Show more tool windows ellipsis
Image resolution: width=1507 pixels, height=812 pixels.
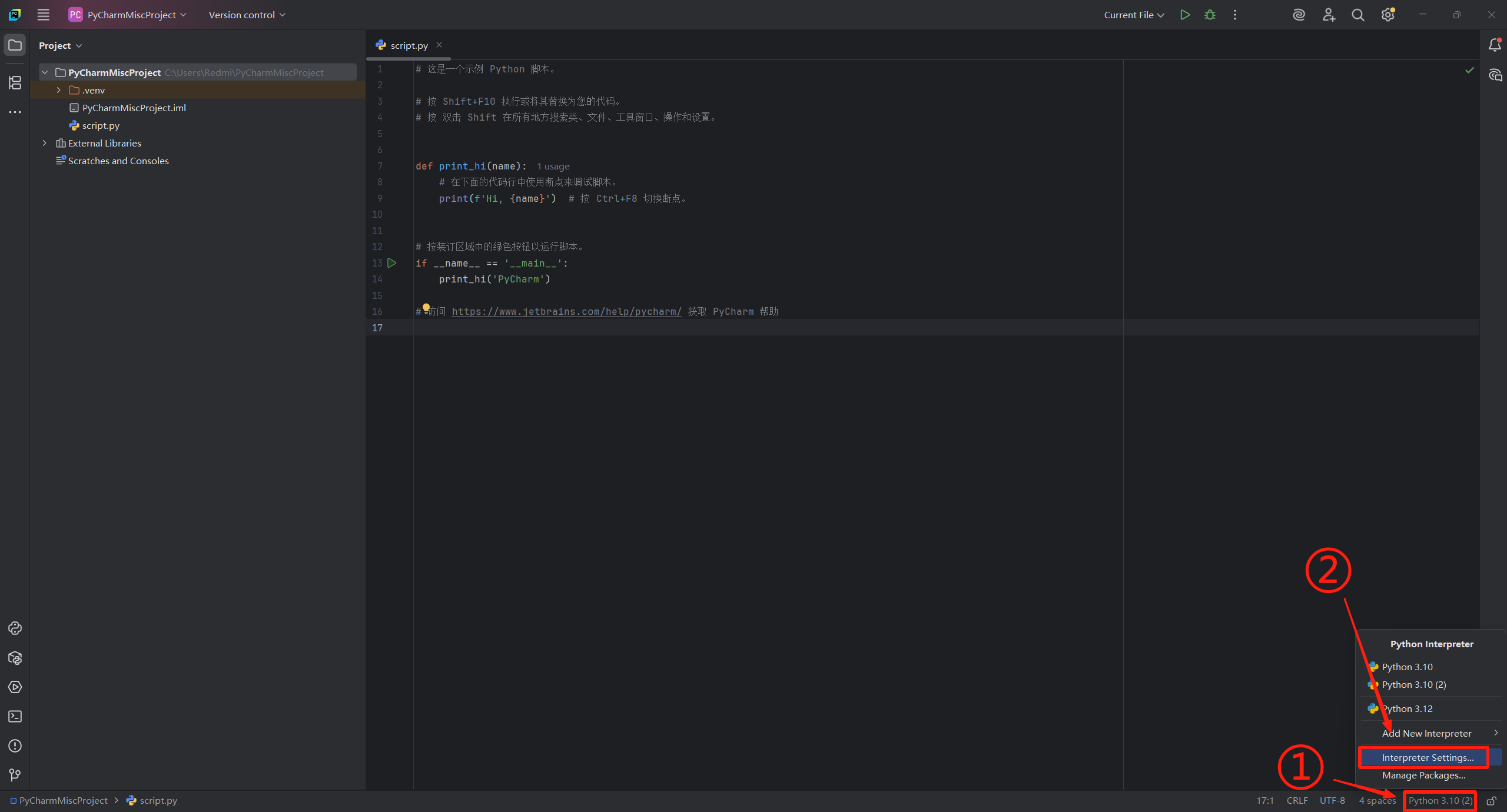pyautogui.click(x=15, y=112)
